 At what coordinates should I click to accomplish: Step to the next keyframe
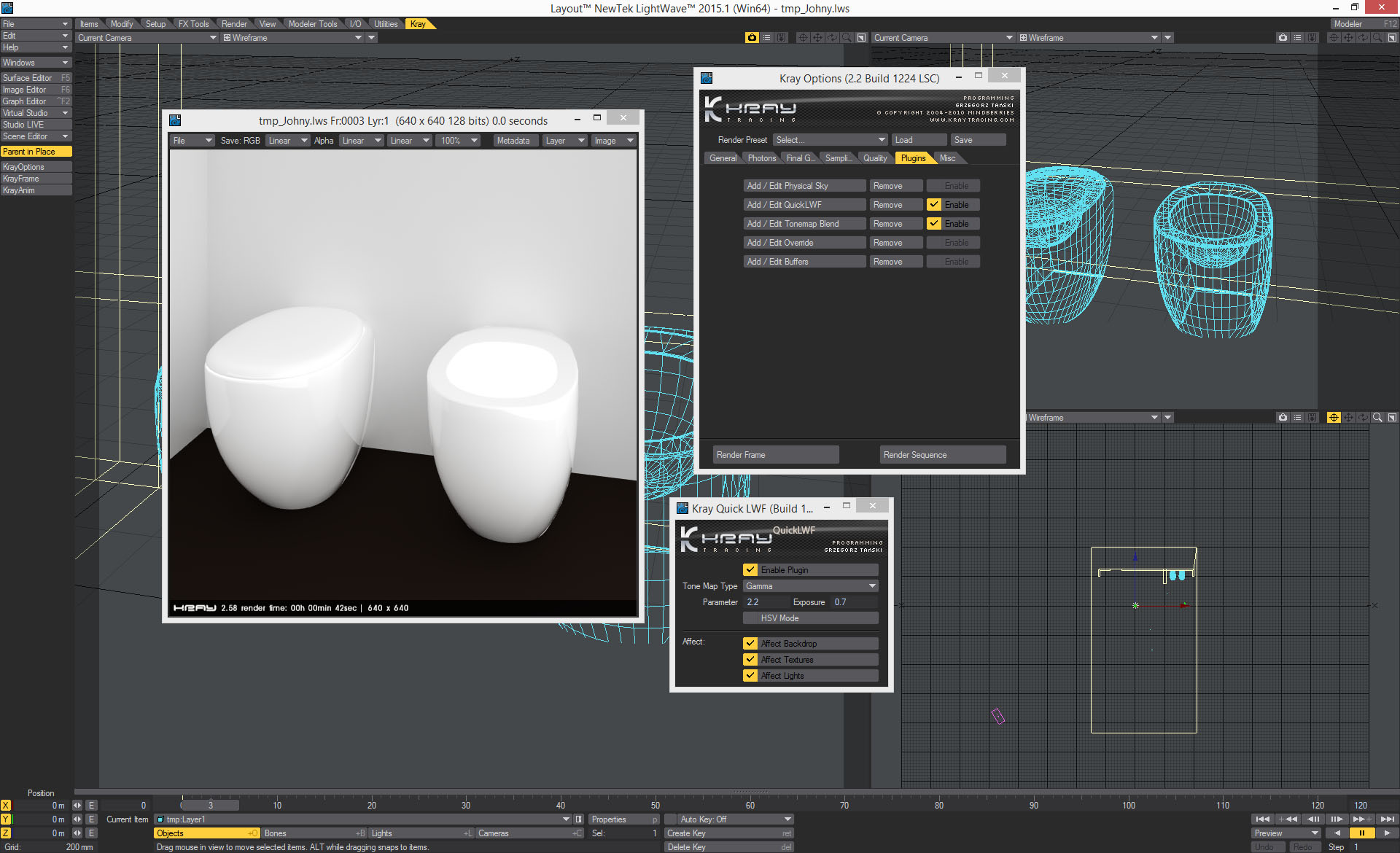(x=1361, y=819)
